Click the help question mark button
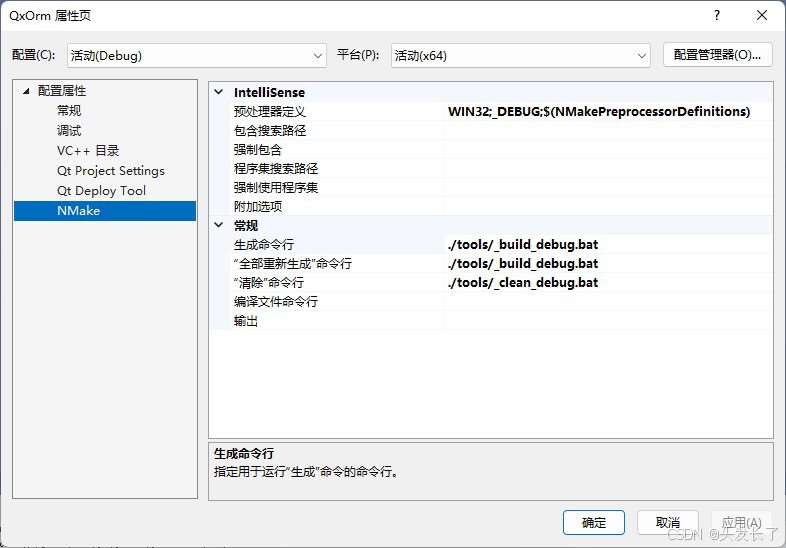Screen dimensions: 786x548 [717, 15]
